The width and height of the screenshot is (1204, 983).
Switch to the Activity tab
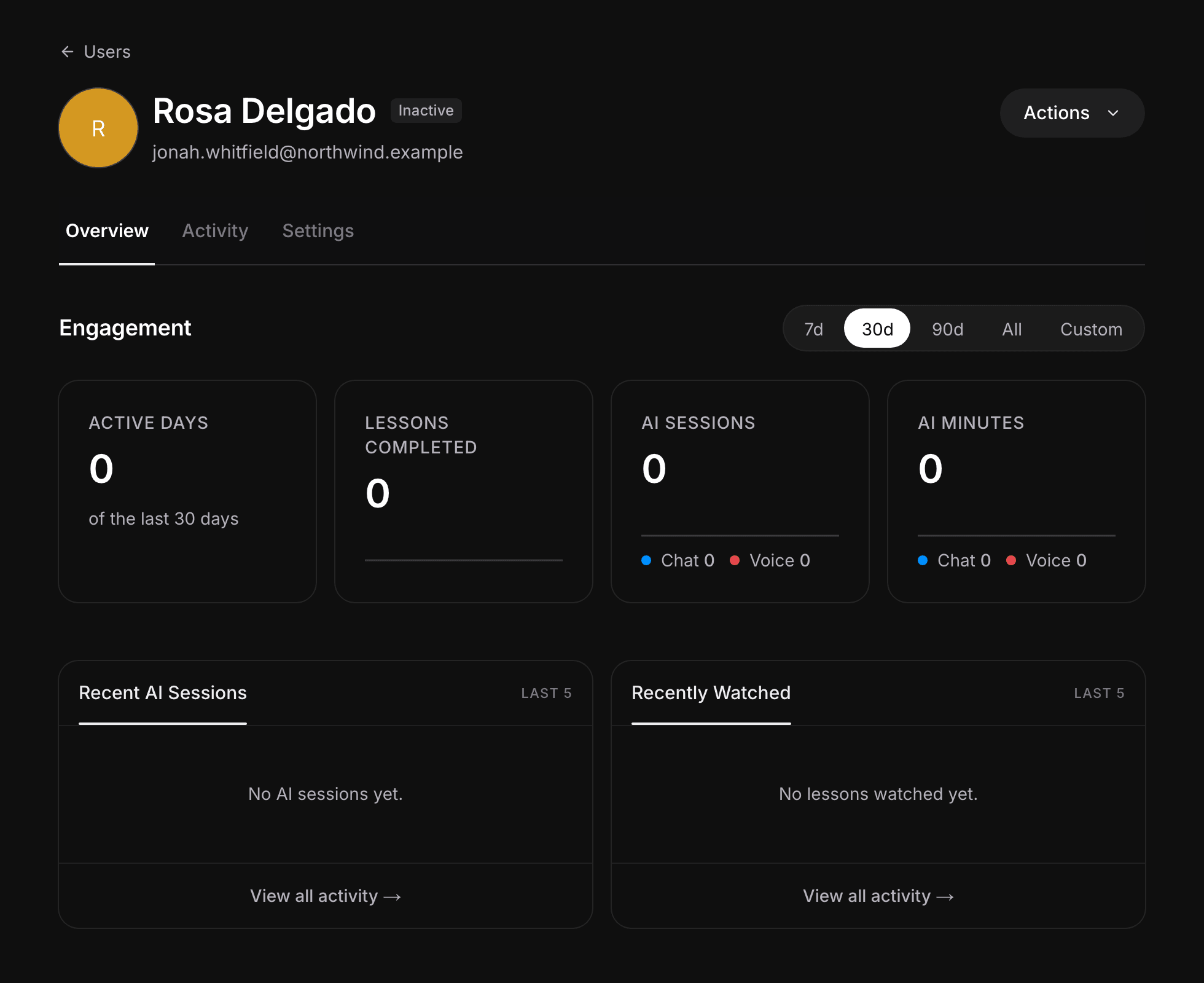point(215,231)
